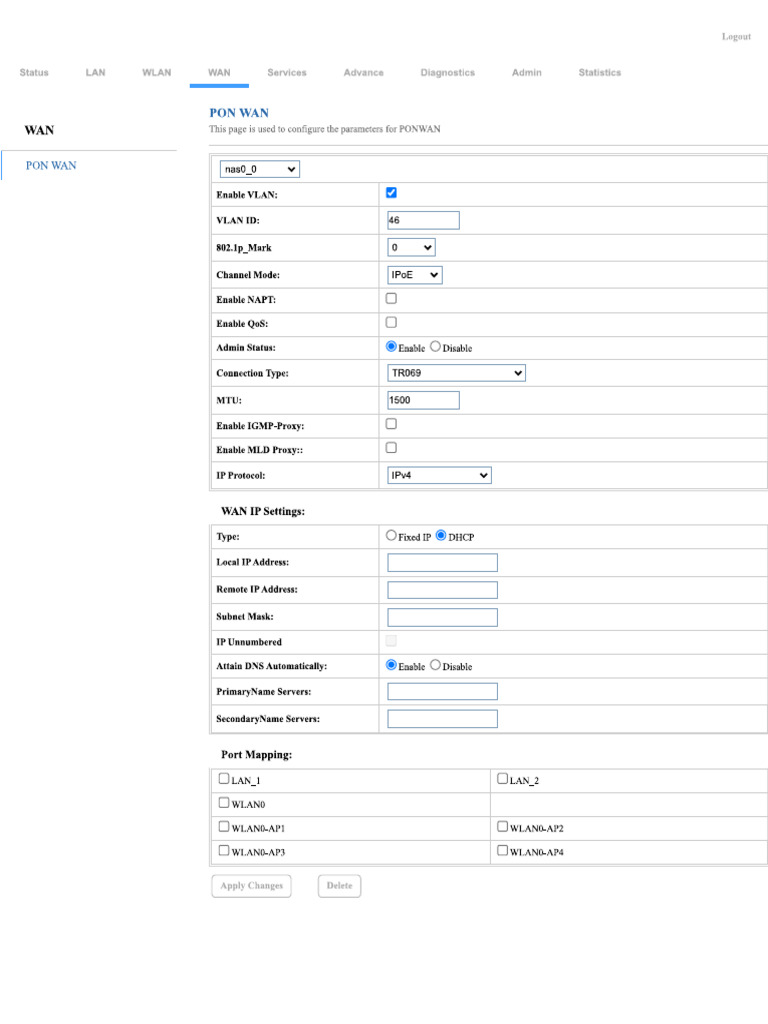
Task: Open the nas0_0 interface dropdown
Action: pos(259,170)
